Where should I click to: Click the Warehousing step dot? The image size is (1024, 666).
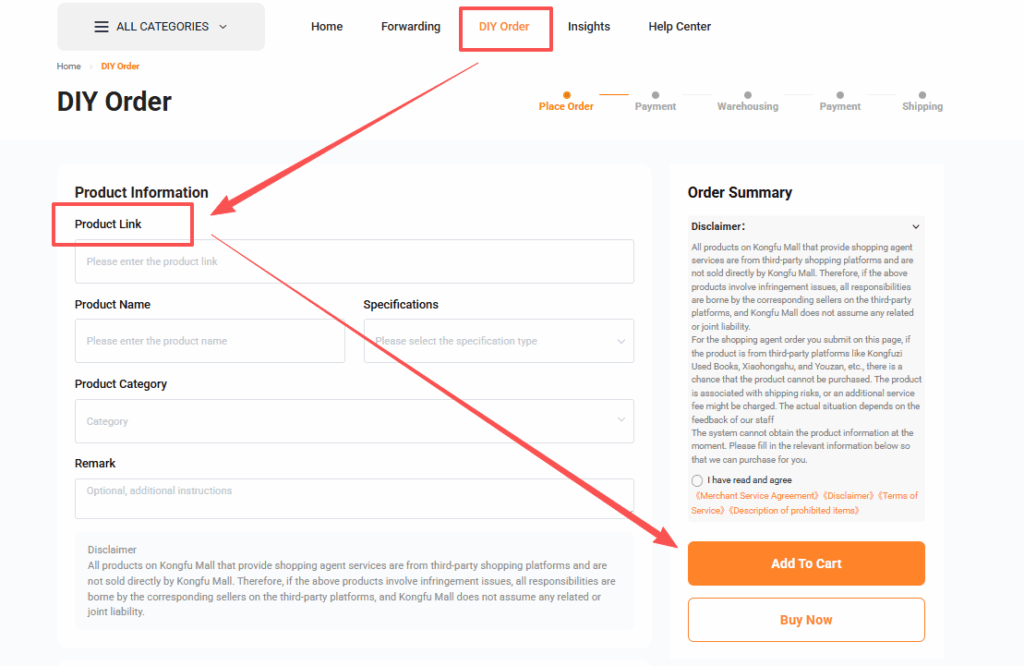747,95
